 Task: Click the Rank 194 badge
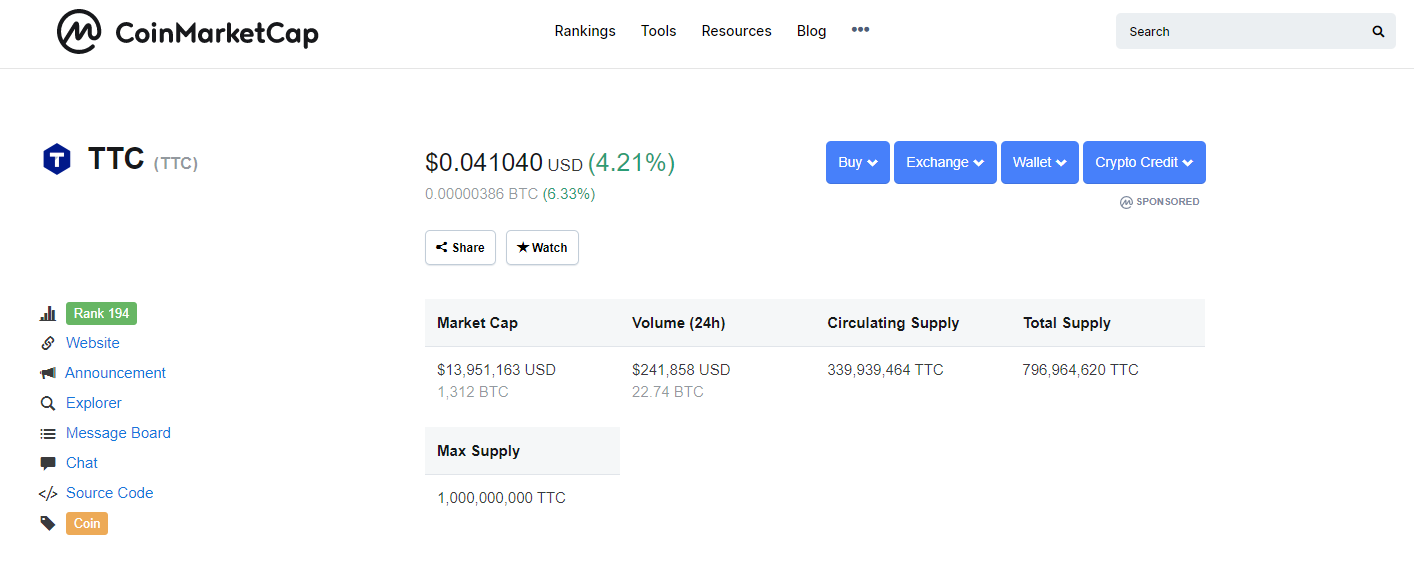(101, 313)
